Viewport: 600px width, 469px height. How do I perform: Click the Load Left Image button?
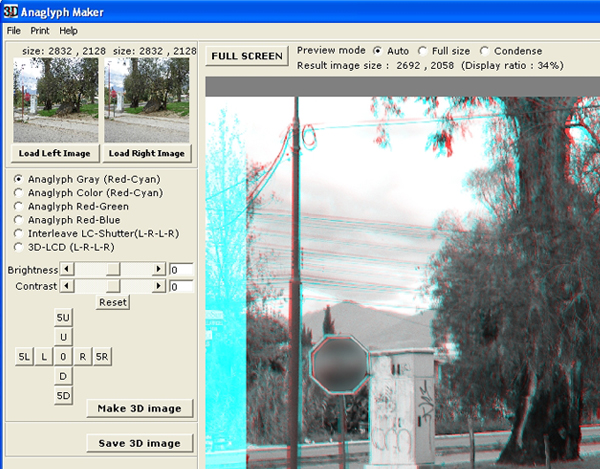[x=55, y=153]
